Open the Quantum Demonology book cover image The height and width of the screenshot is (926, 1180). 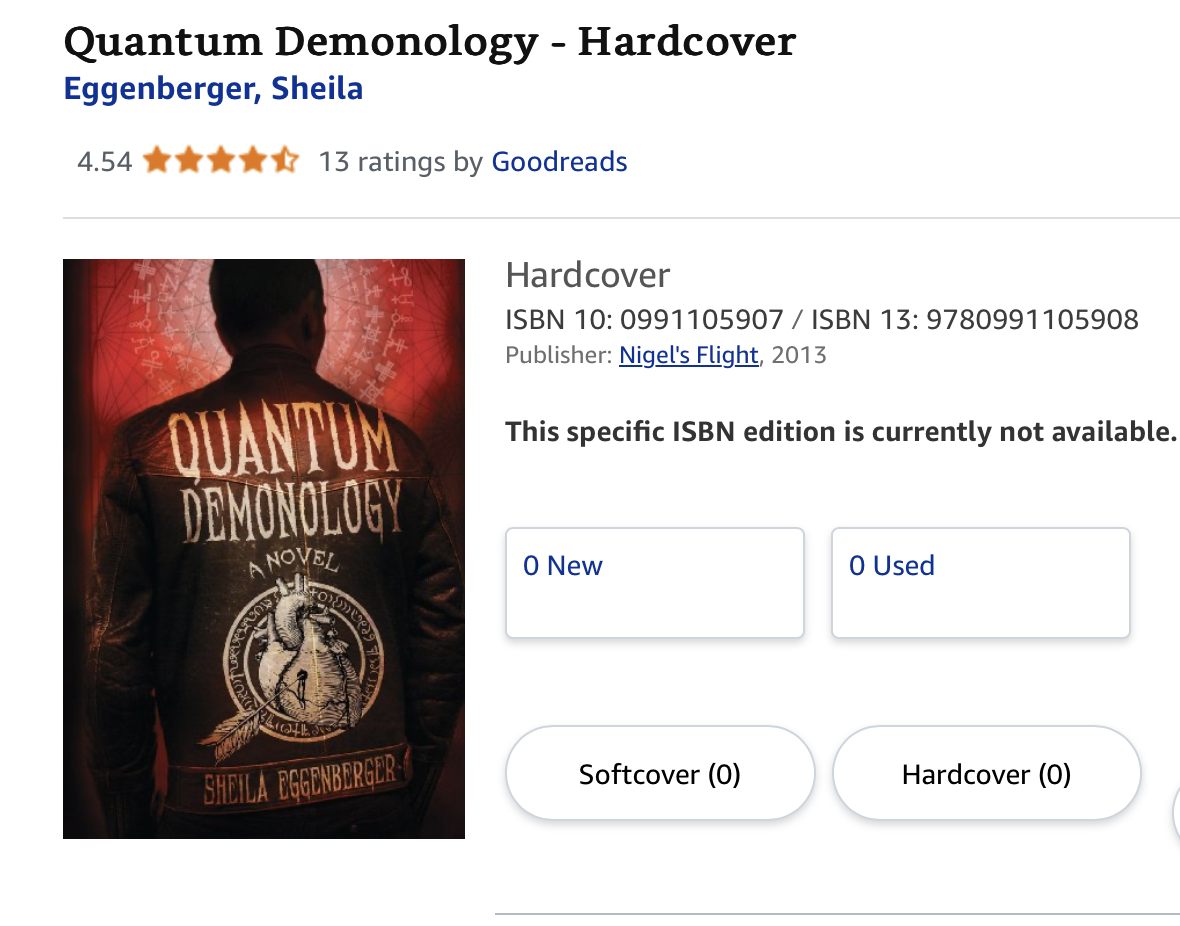264,549
